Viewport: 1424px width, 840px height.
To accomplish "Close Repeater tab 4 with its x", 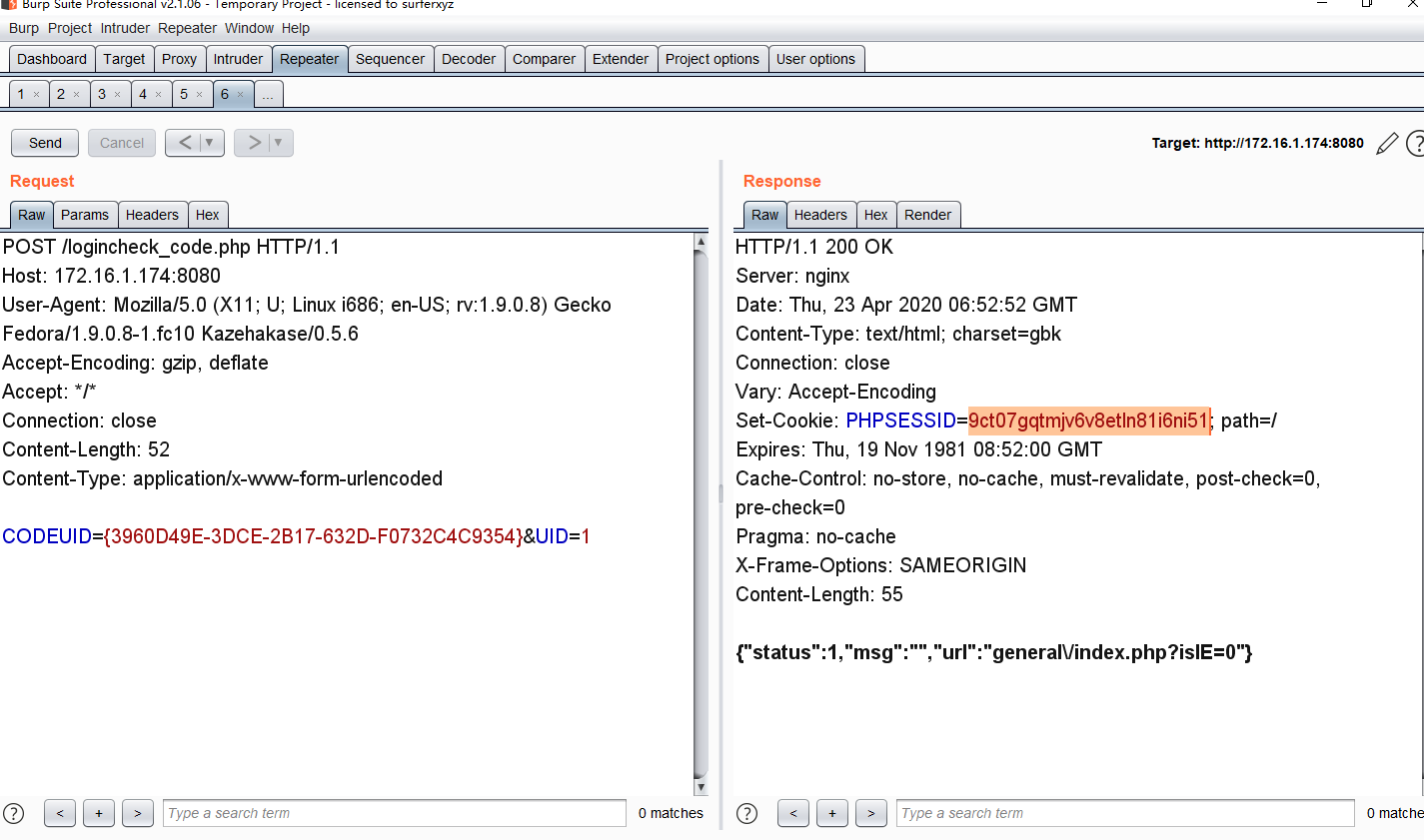I will [158, 95].
